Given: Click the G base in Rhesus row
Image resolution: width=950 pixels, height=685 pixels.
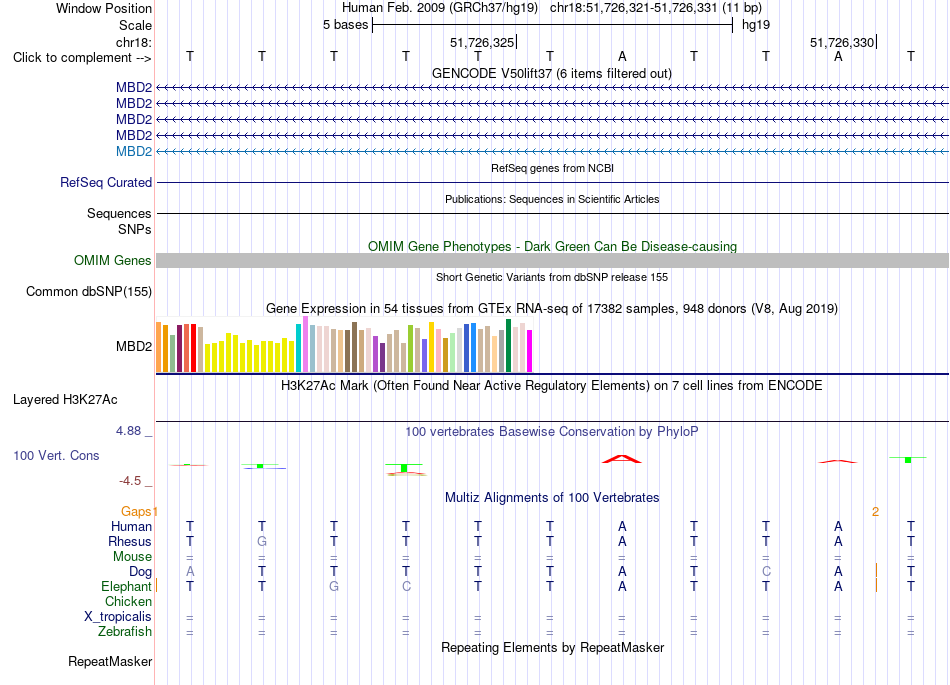Looking at the screenshot, I should (x=262, y=541).
